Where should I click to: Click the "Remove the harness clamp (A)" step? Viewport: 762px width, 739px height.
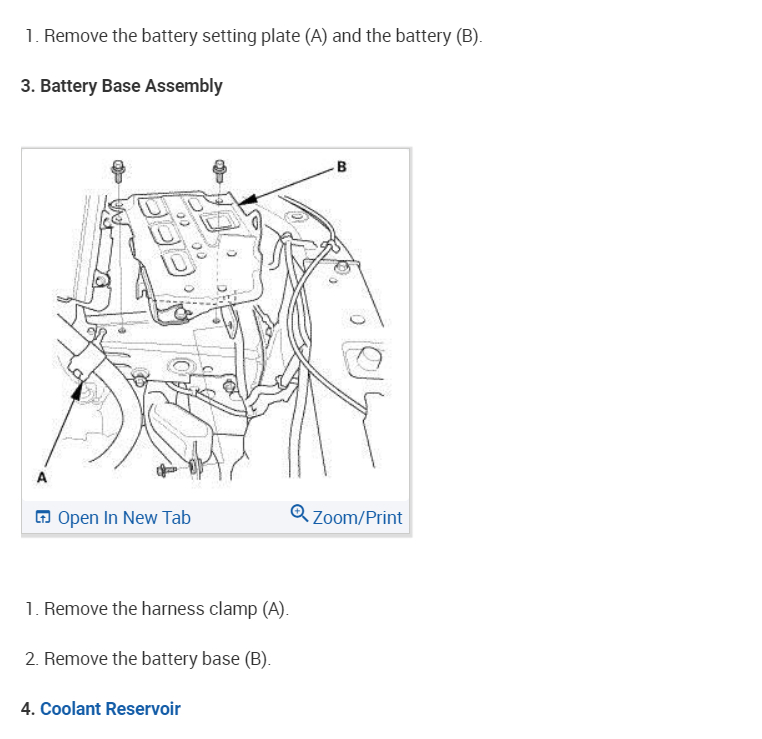pyautogui.click(x=166, y=609)
